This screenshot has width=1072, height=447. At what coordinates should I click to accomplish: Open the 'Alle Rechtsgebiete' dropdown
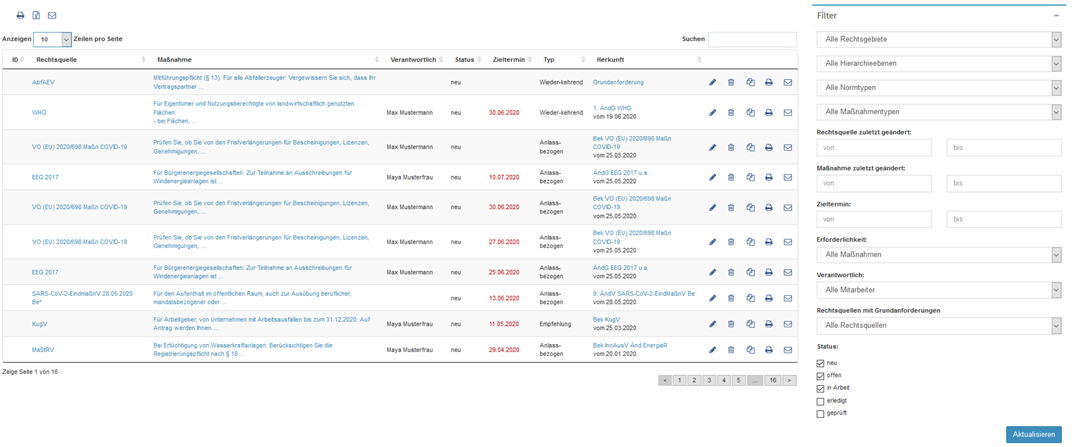(939, 40)
